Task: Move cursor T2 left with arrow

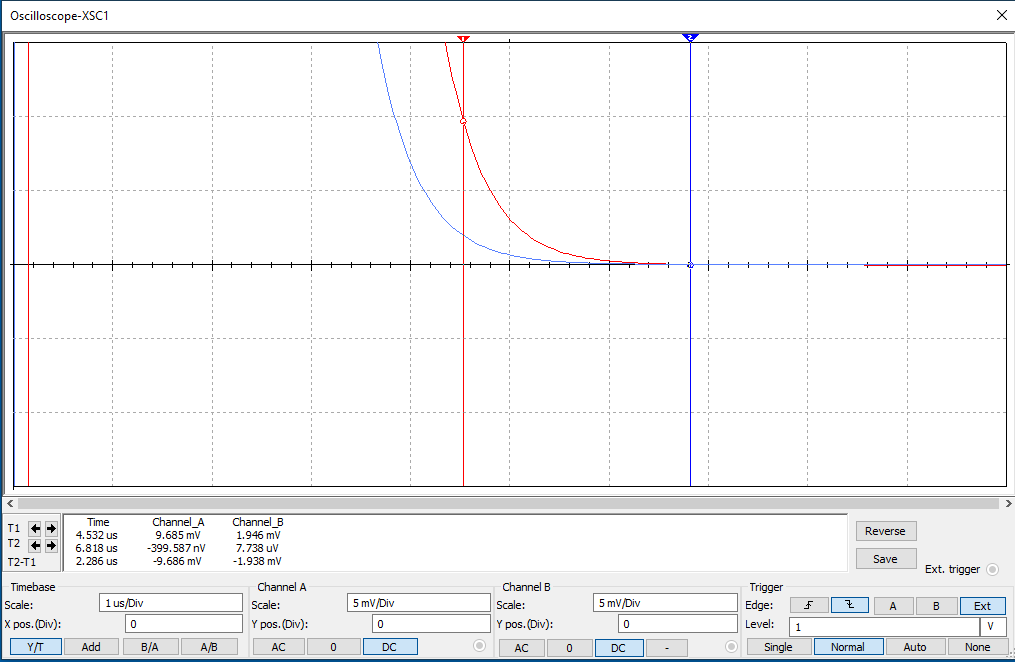Action: tap(36, 545)
